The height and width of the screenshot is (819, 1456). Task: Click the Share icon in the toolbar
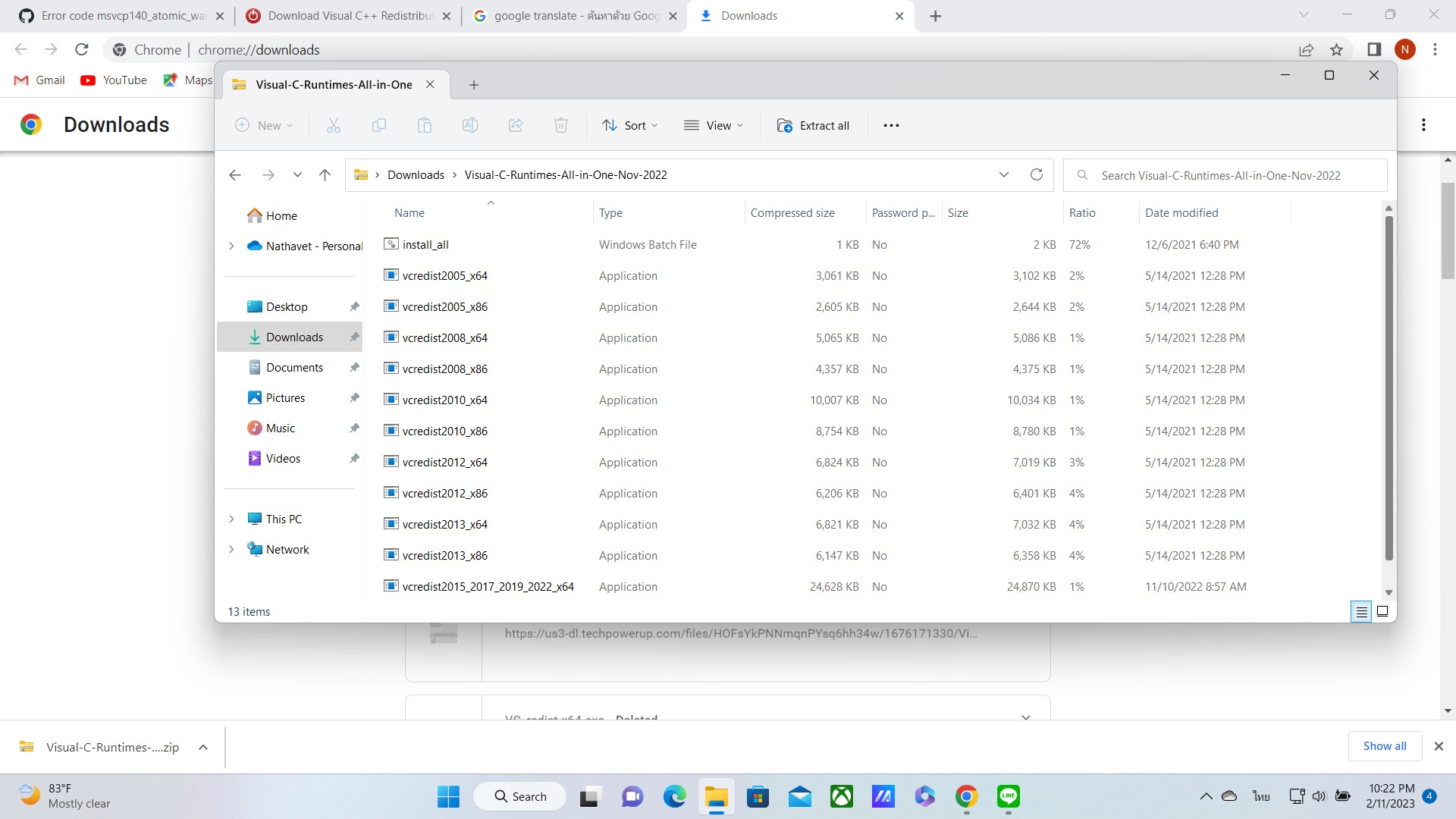tap(516, 125)
